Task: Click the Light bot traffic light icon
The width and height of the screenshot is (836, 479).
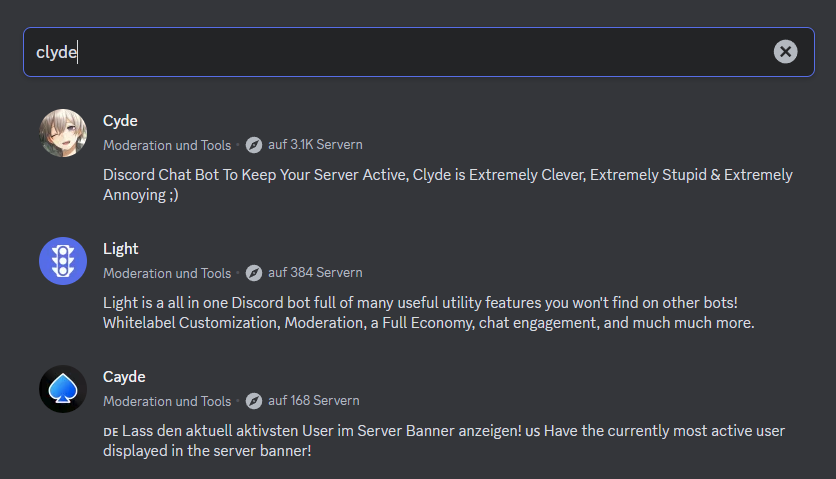Action: point(63,261)
